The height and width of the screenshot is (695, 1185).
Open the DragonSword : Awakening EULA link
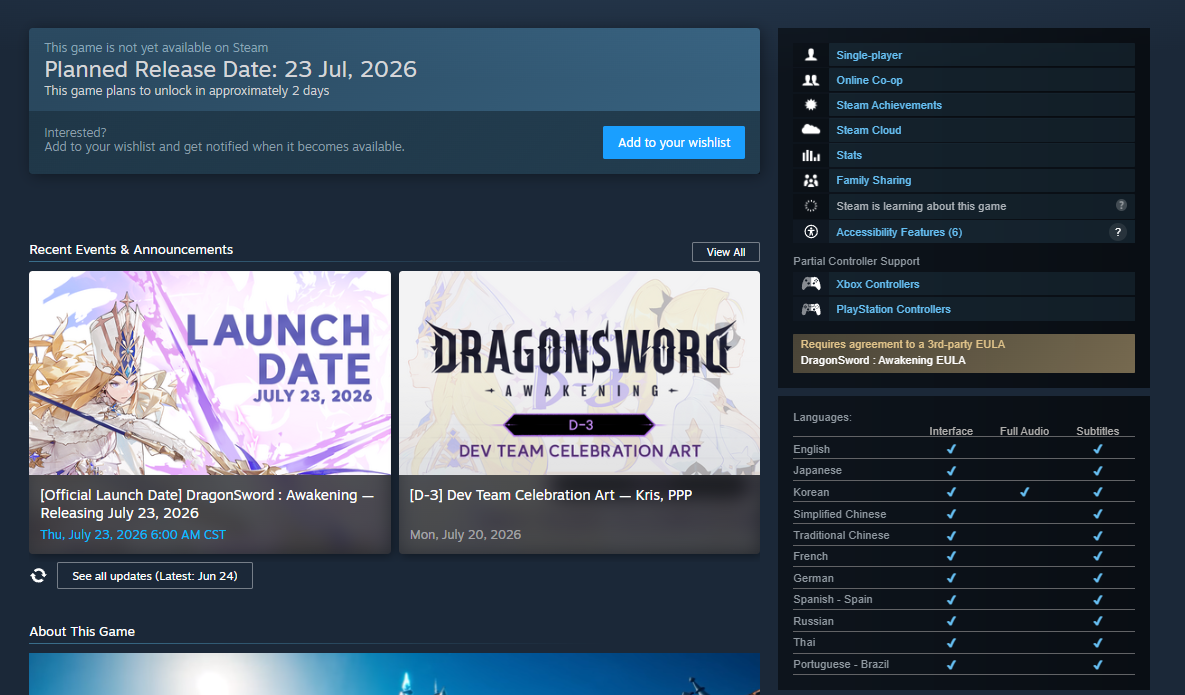point(883,360)
